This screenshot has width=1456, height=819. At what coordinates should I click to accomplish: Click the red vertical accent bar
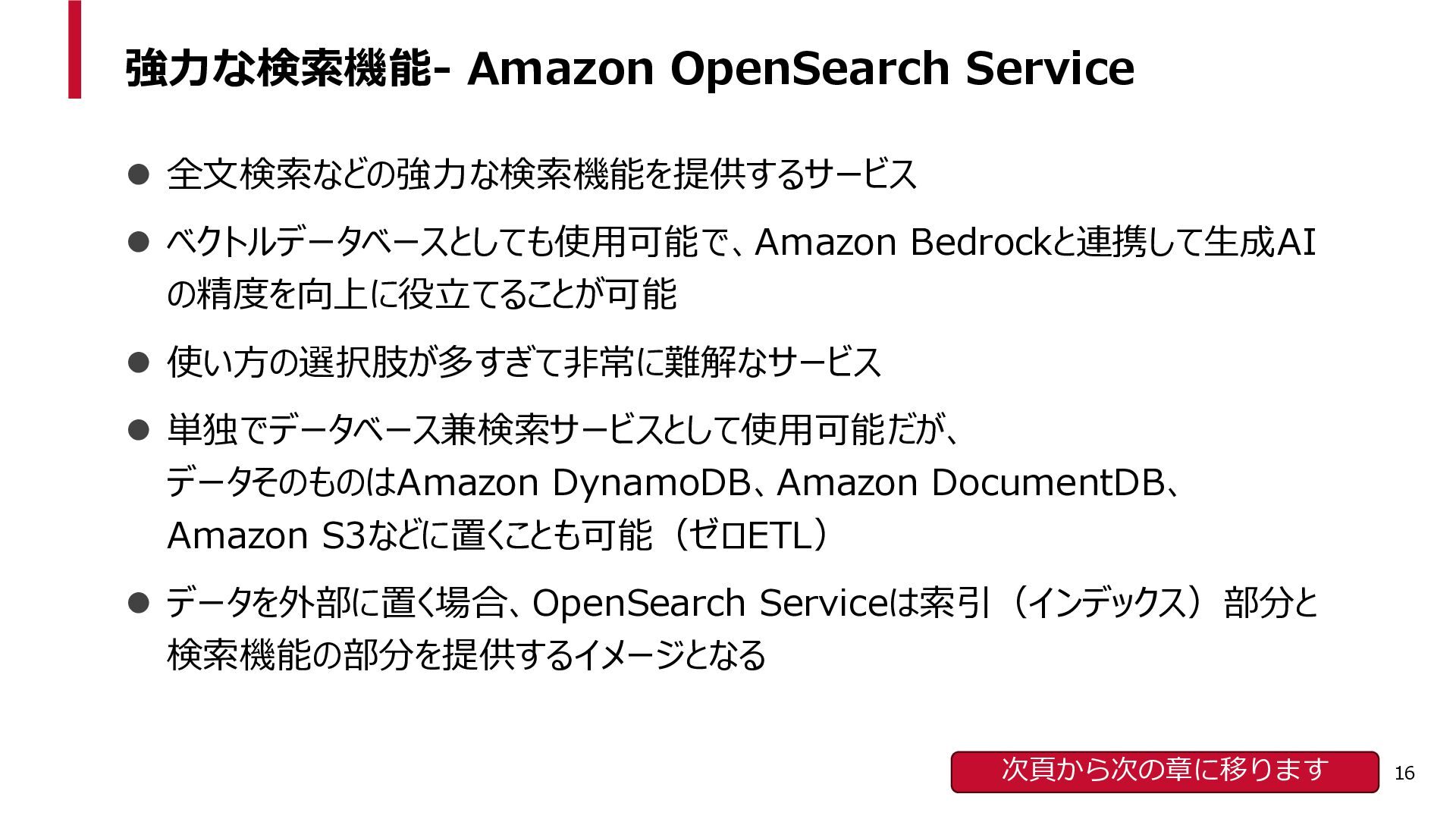[74, 49]
